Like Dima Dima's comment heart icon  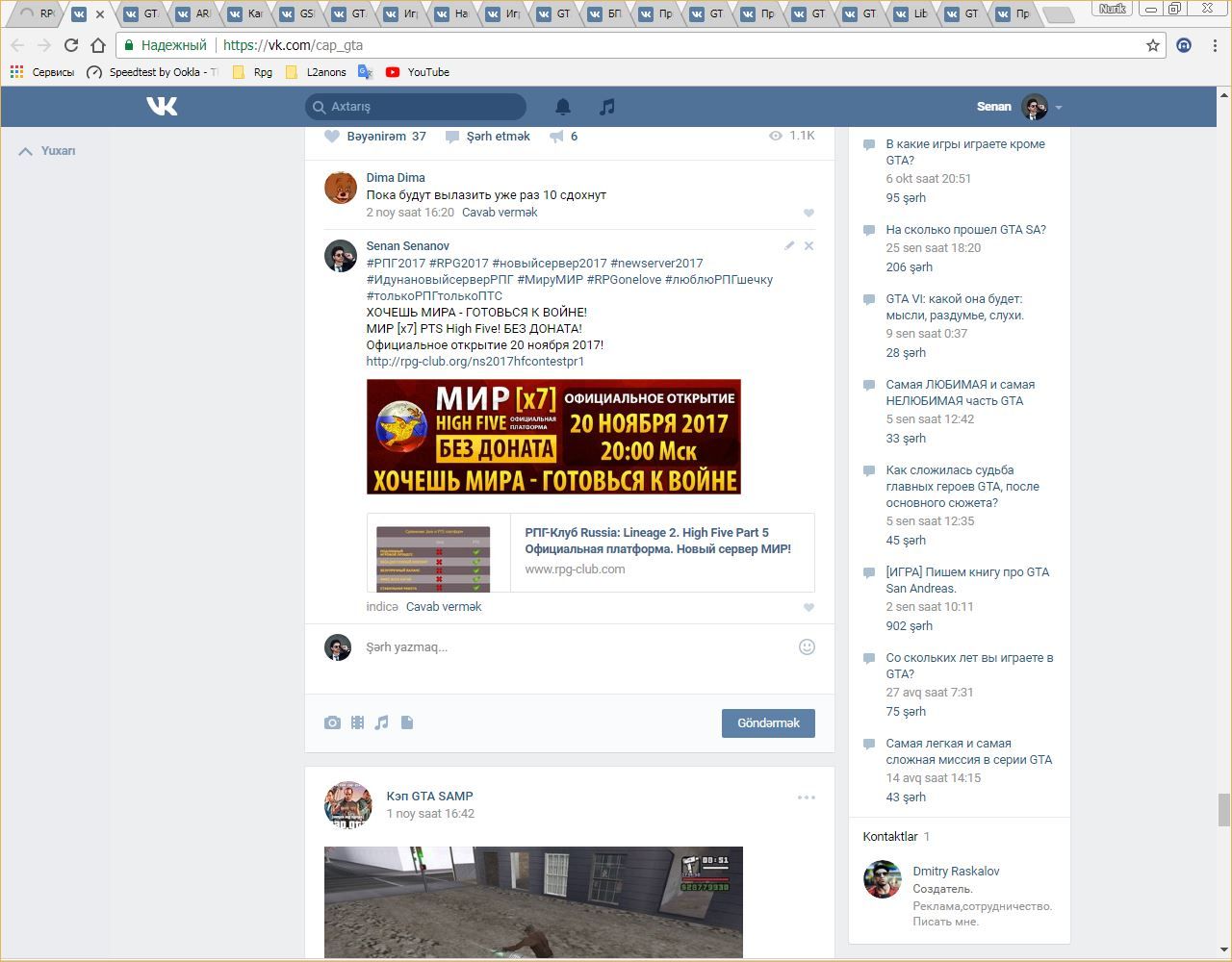(808, 213)
